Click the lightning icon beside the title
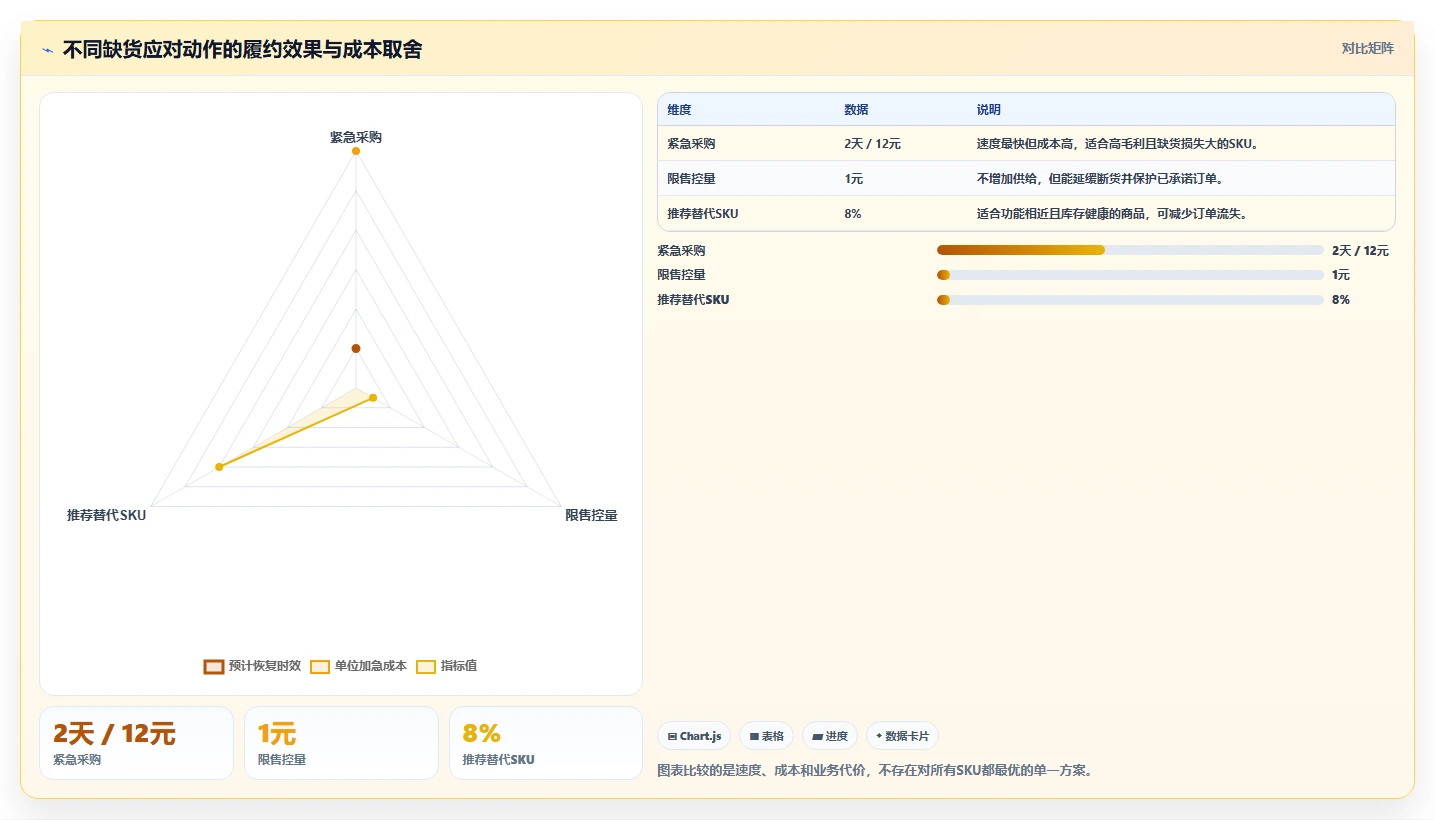The height and width of the screenshot is (820, 1435). [x=47, y=50]
